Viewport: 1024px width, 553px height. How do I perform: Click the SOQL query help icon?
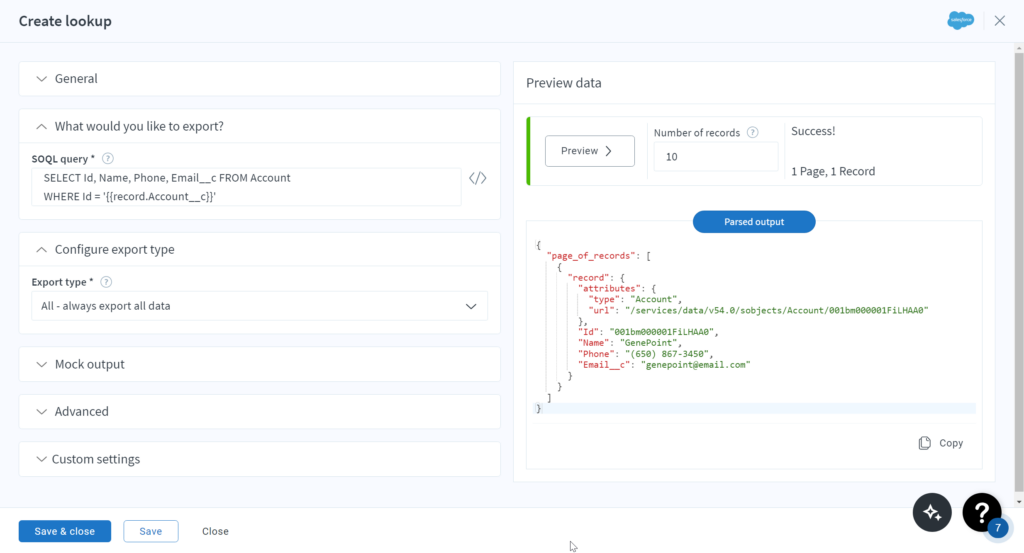tap(108, 158)
